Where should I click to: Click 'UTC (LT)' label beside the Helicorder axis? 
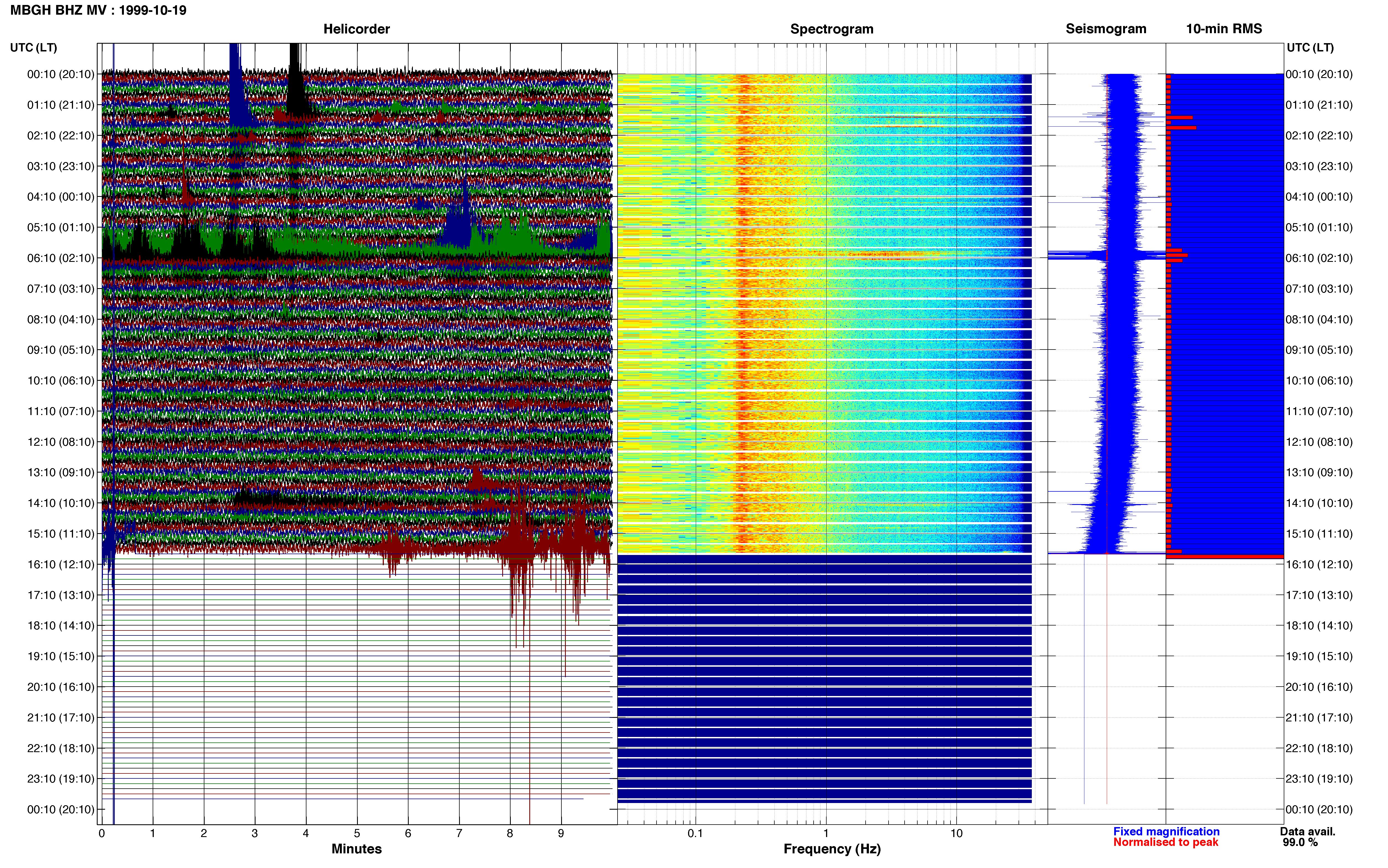(x=33, y=48)
